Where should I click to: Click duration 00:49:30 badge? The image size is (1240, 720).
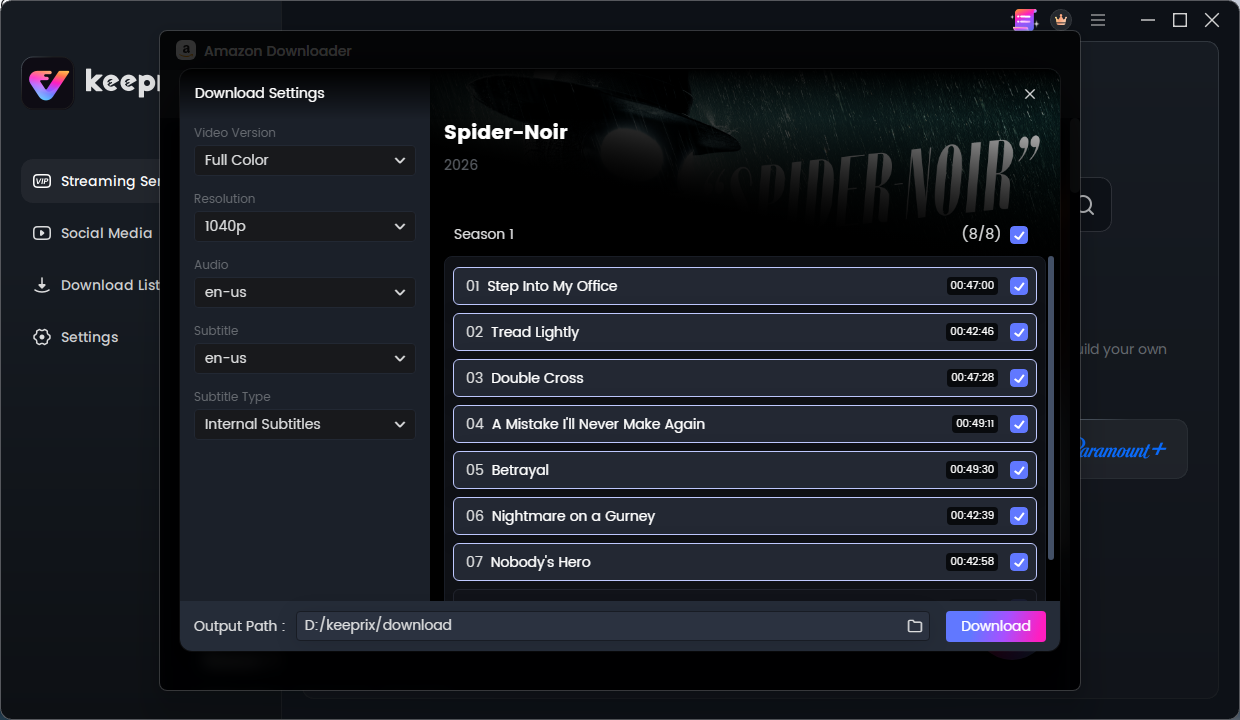972,470
